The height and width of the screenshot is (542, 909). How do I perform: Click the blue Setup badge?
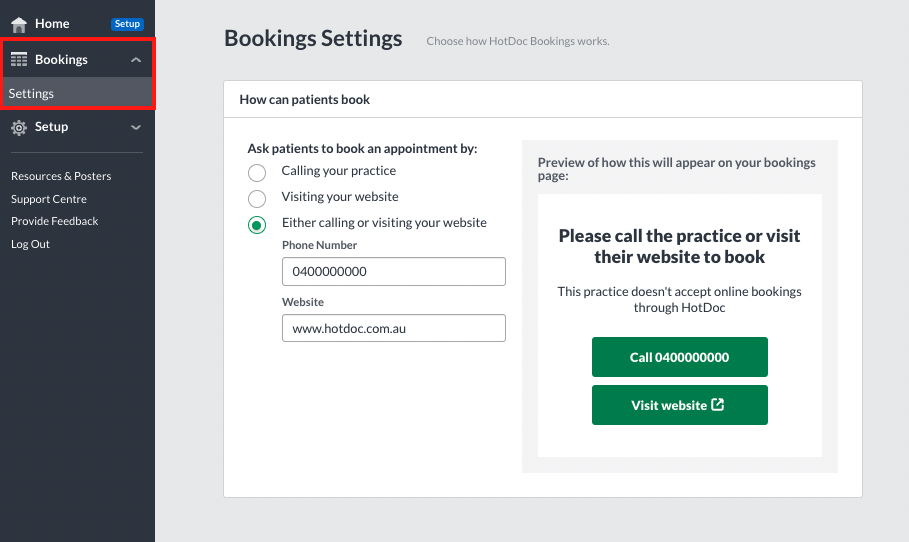tap(127, 24)
